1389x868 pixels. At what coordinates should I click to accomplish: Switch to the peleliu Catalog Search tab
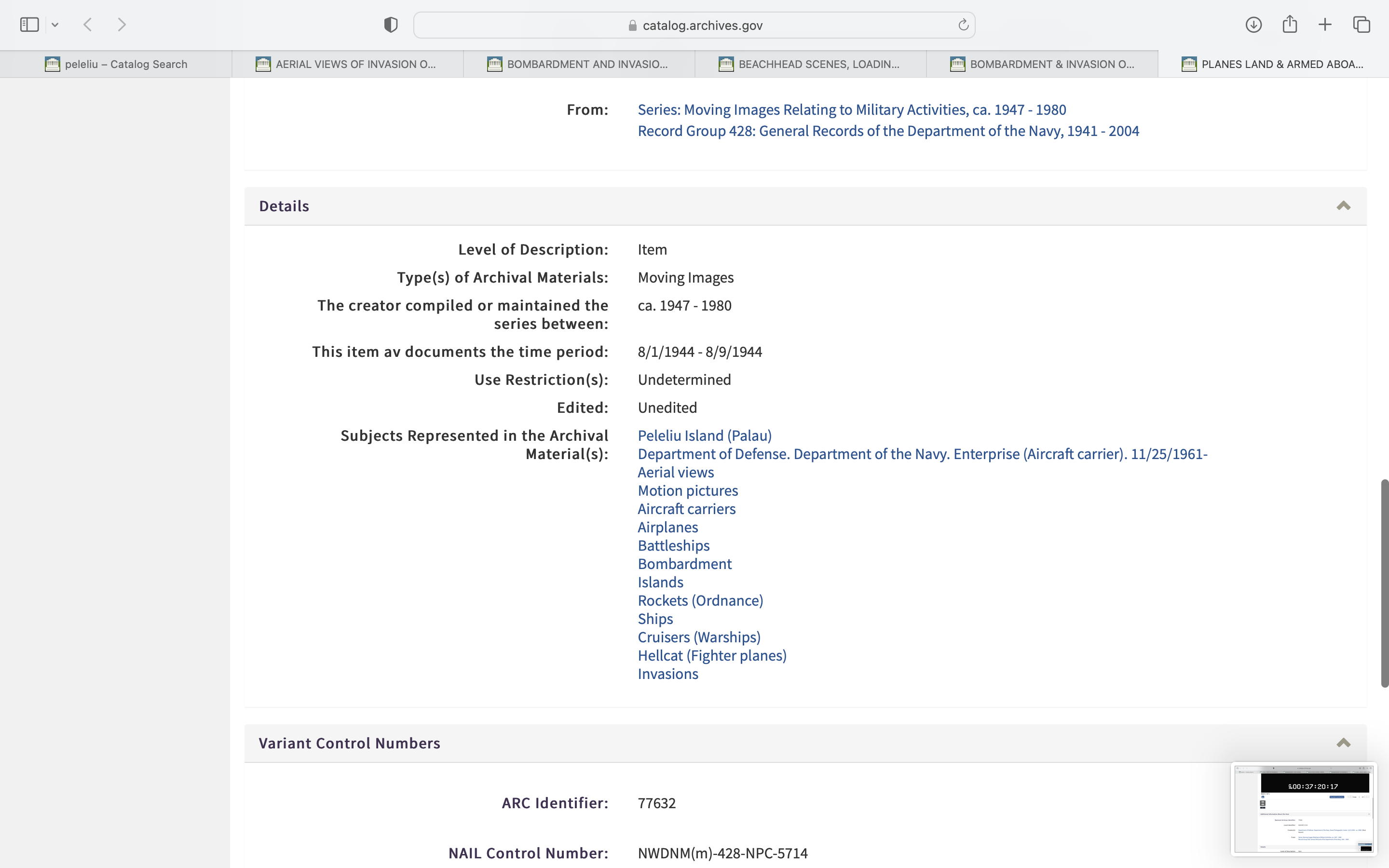(x=116, y=64)
